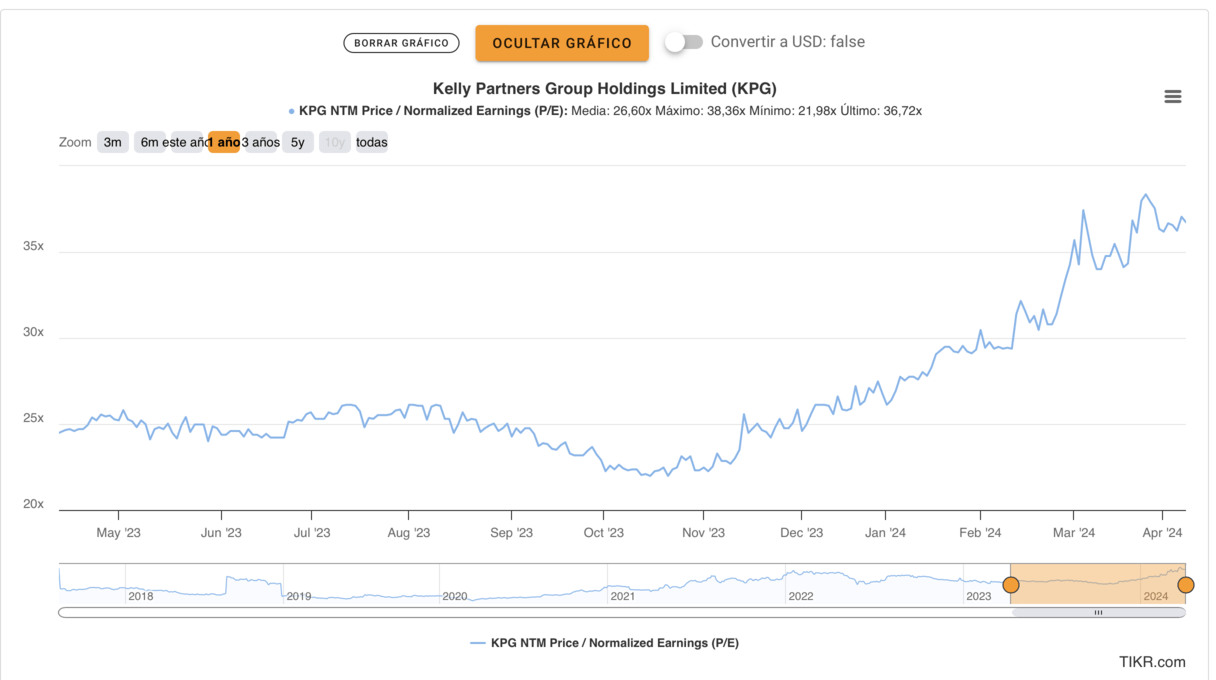Click the navigator scrollbar thumb grip
The image size is (1216, 680).
tap(1098, 612)
